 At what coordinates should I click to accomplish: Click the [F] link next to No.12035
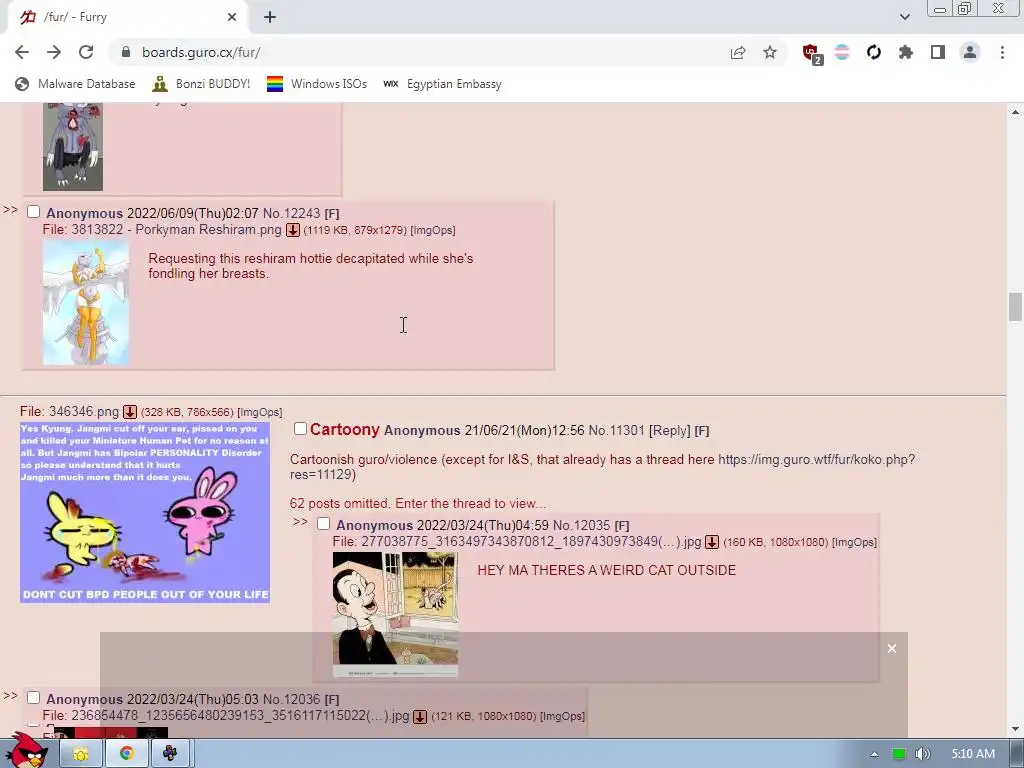pyautogui.click(x=622, y=526)
